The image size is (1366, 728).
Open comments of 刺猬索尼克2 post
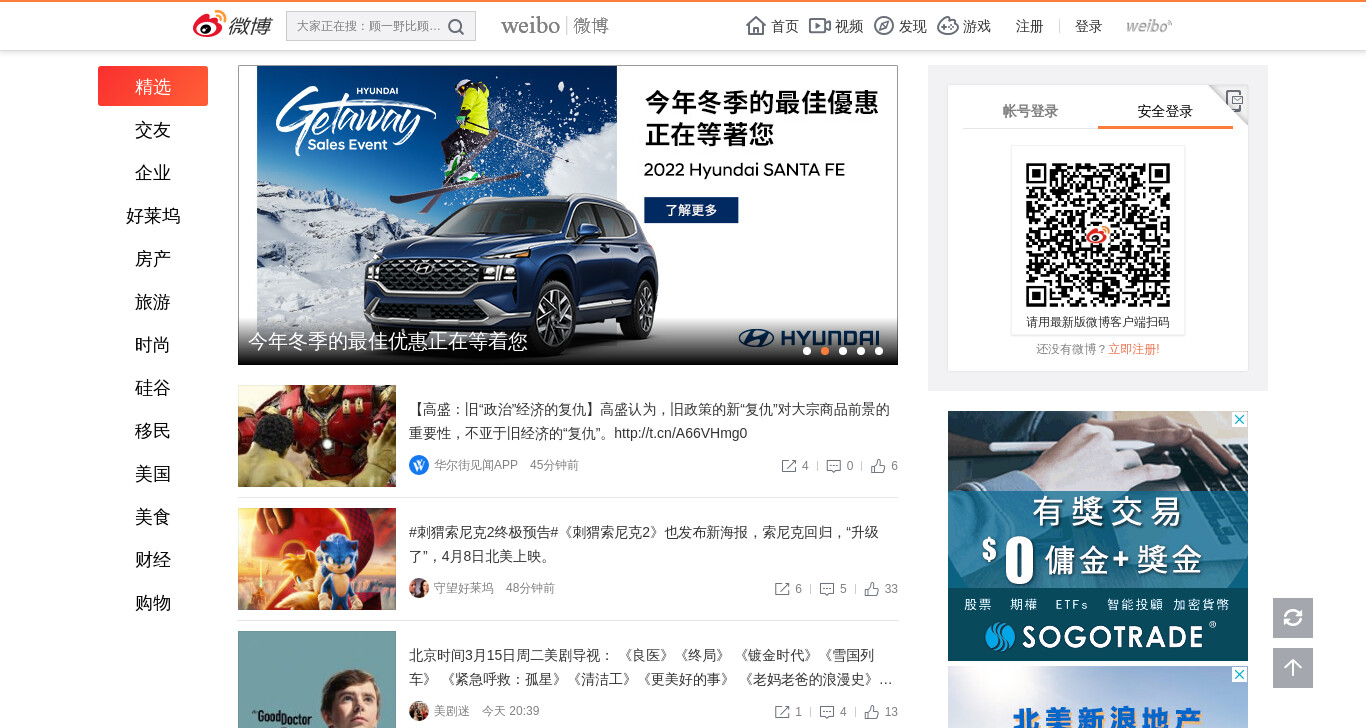click(827, 589)
